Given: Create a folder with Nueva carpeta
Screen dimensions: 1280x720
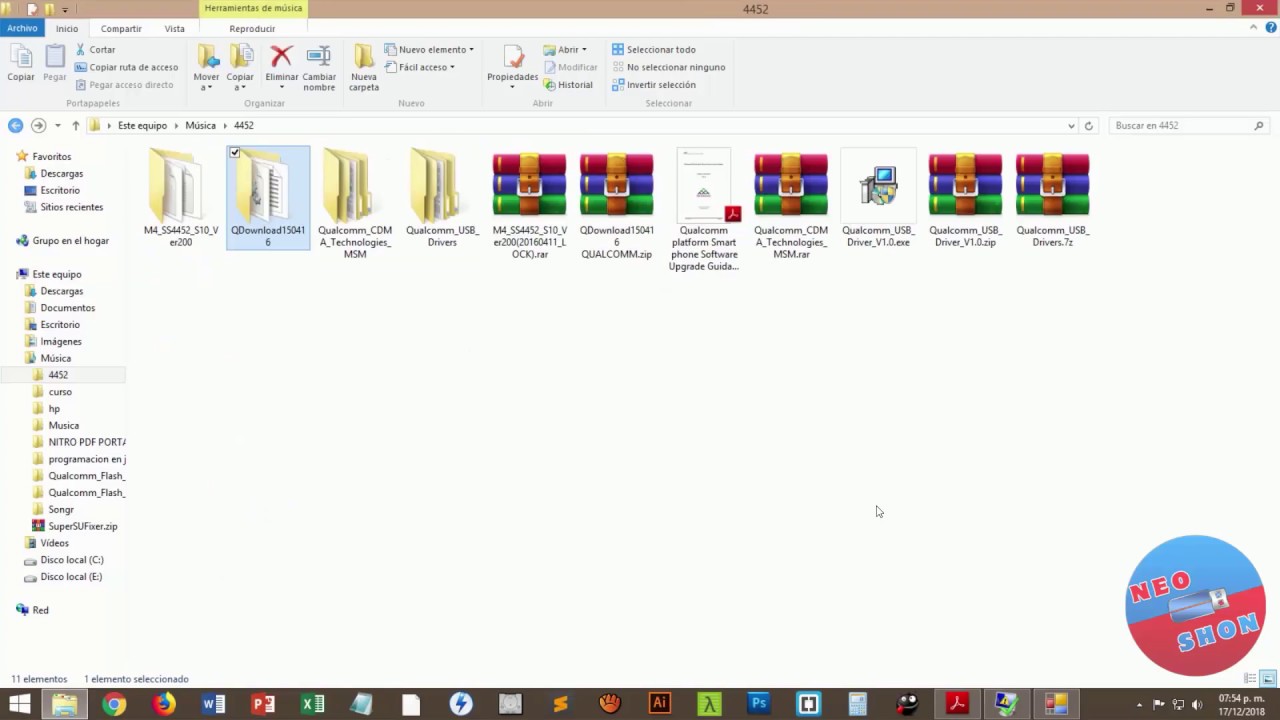Looking at the screenshot, I should [x=364, y=68].
